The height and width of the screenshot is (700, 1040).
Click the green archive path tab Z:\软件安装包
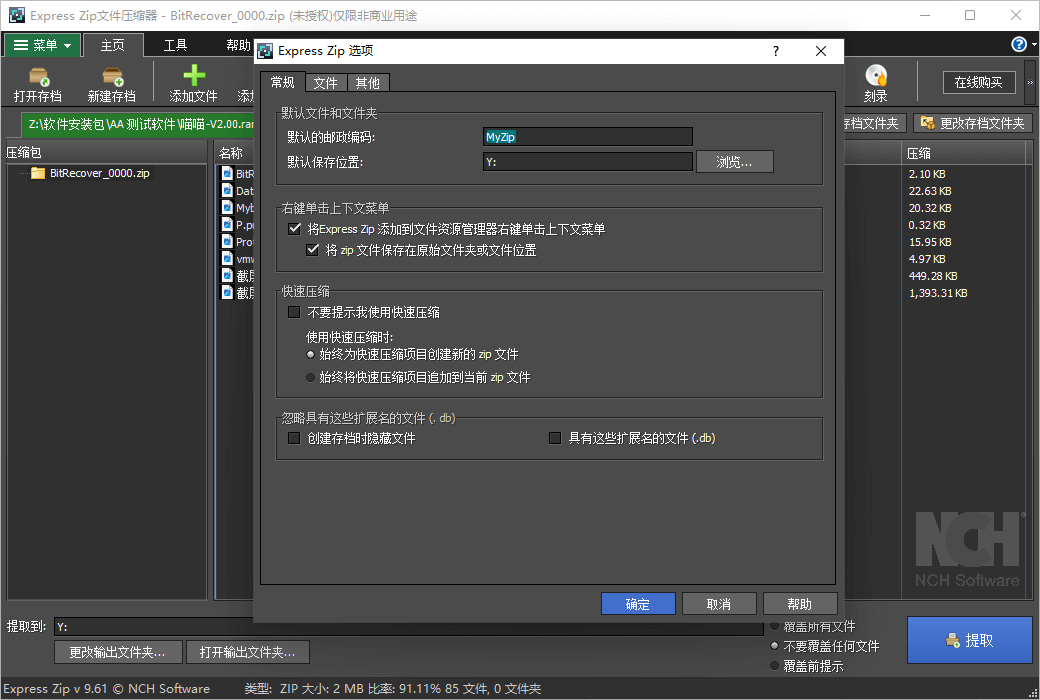click(139, 124)
